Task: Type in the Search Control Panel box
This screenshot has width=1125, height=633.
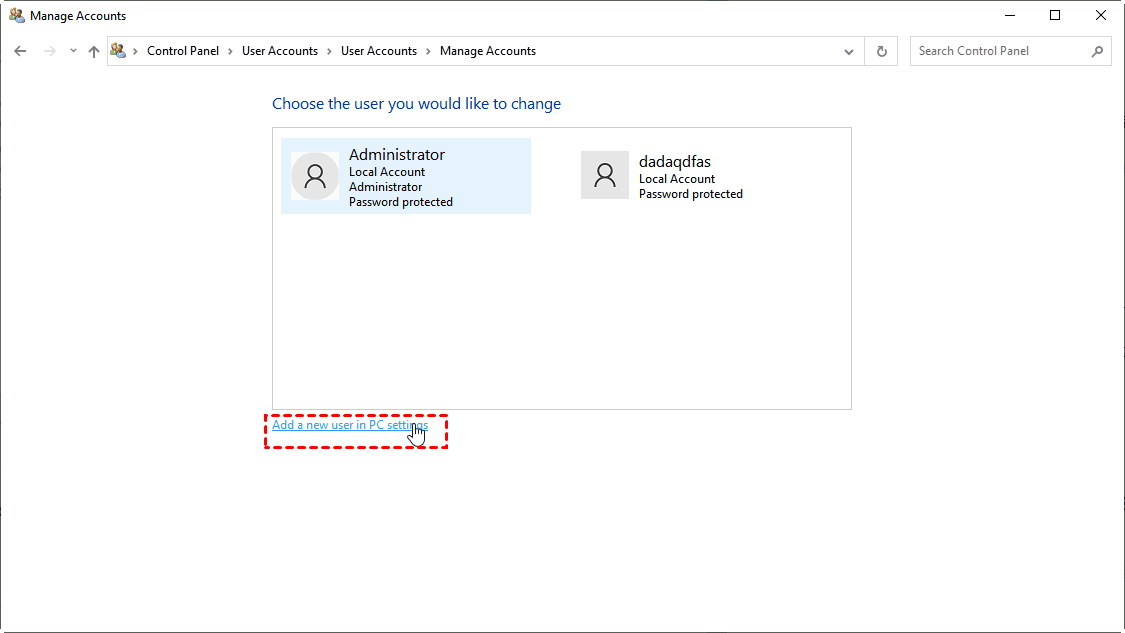Action: (1000, 51)
